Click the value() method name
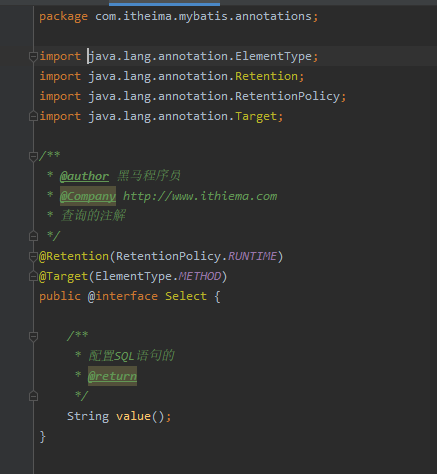Image resolution: width=437 pixels, height=474 pixels. tap(133, 416)
